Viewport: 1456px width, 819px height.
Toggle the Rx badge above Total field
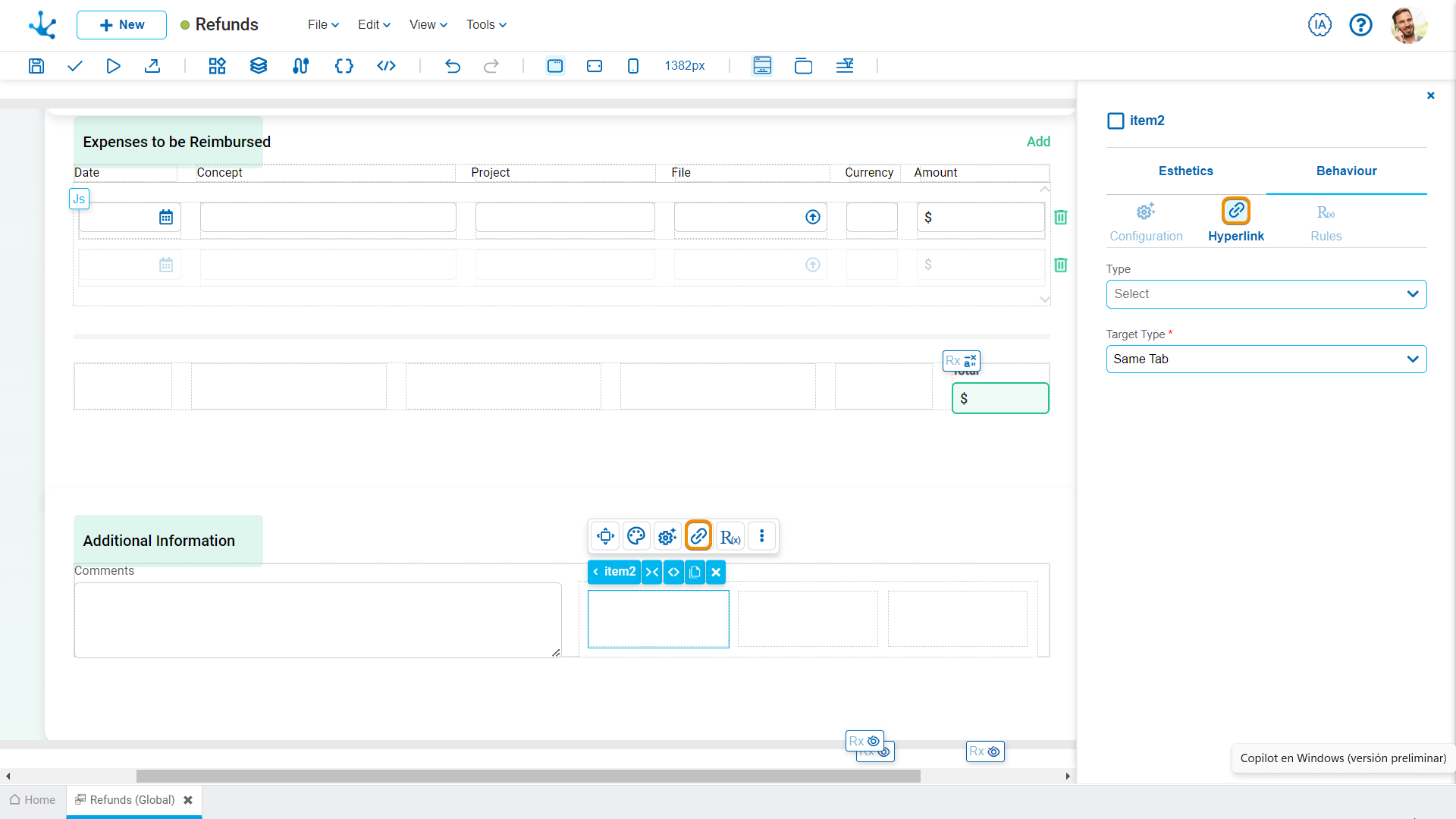pos(962,361)
